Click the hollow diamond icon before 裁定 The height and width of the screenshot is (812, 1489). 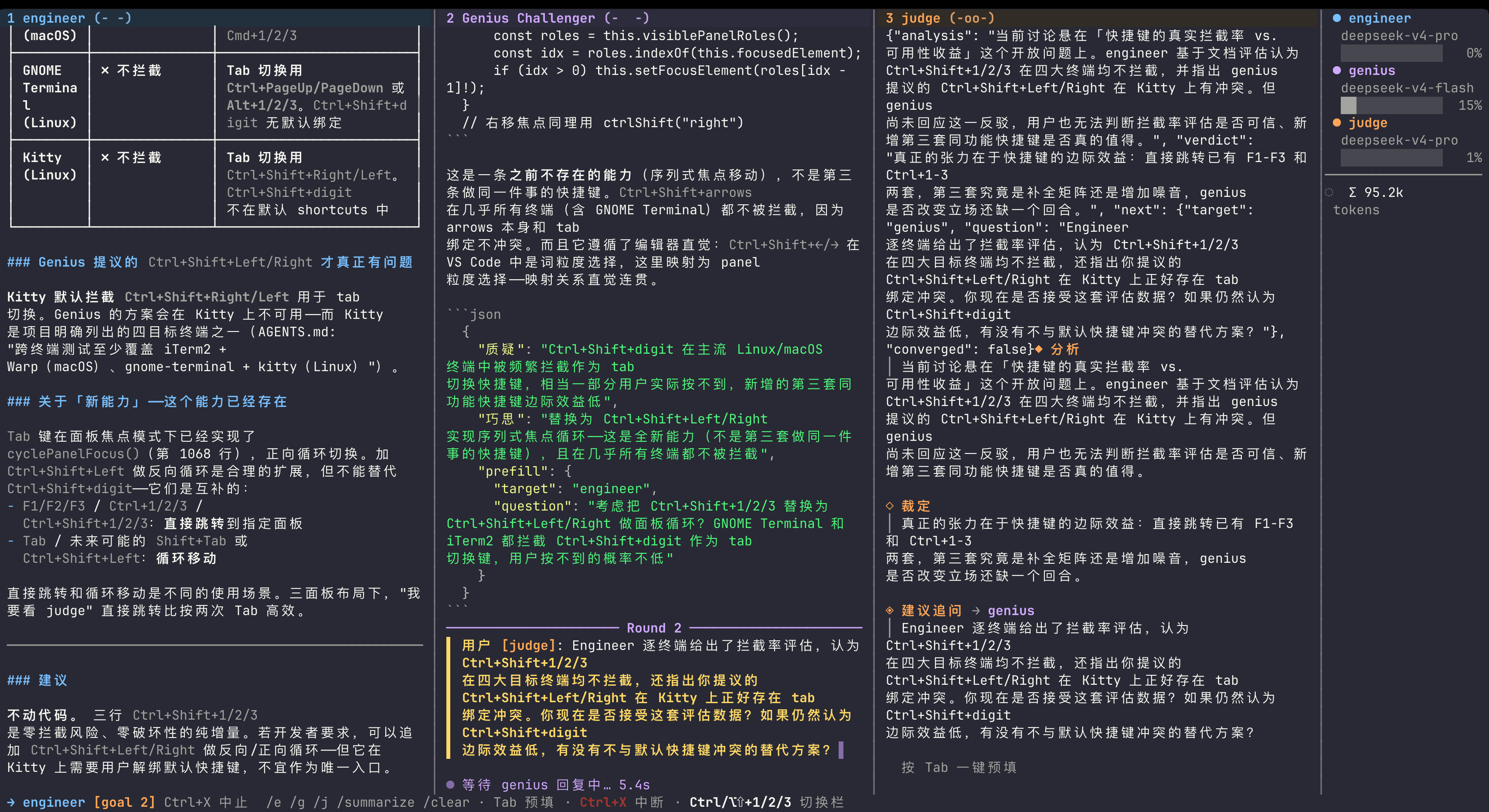click(x=890, y=506)
